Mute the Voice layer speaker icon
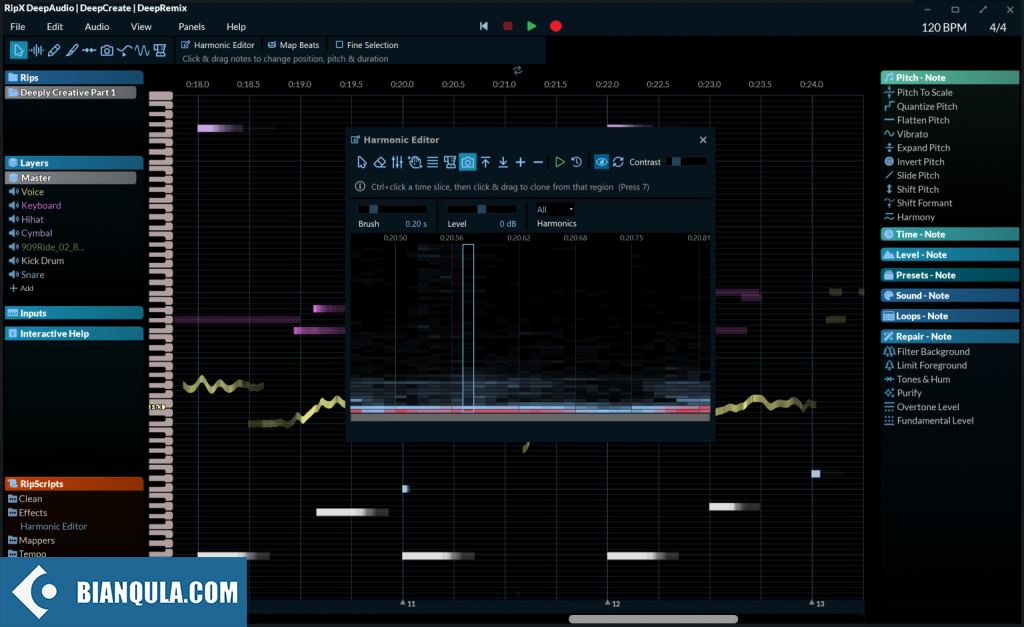The width and height of the screenshot is (1024, 627). coord(13,191)
